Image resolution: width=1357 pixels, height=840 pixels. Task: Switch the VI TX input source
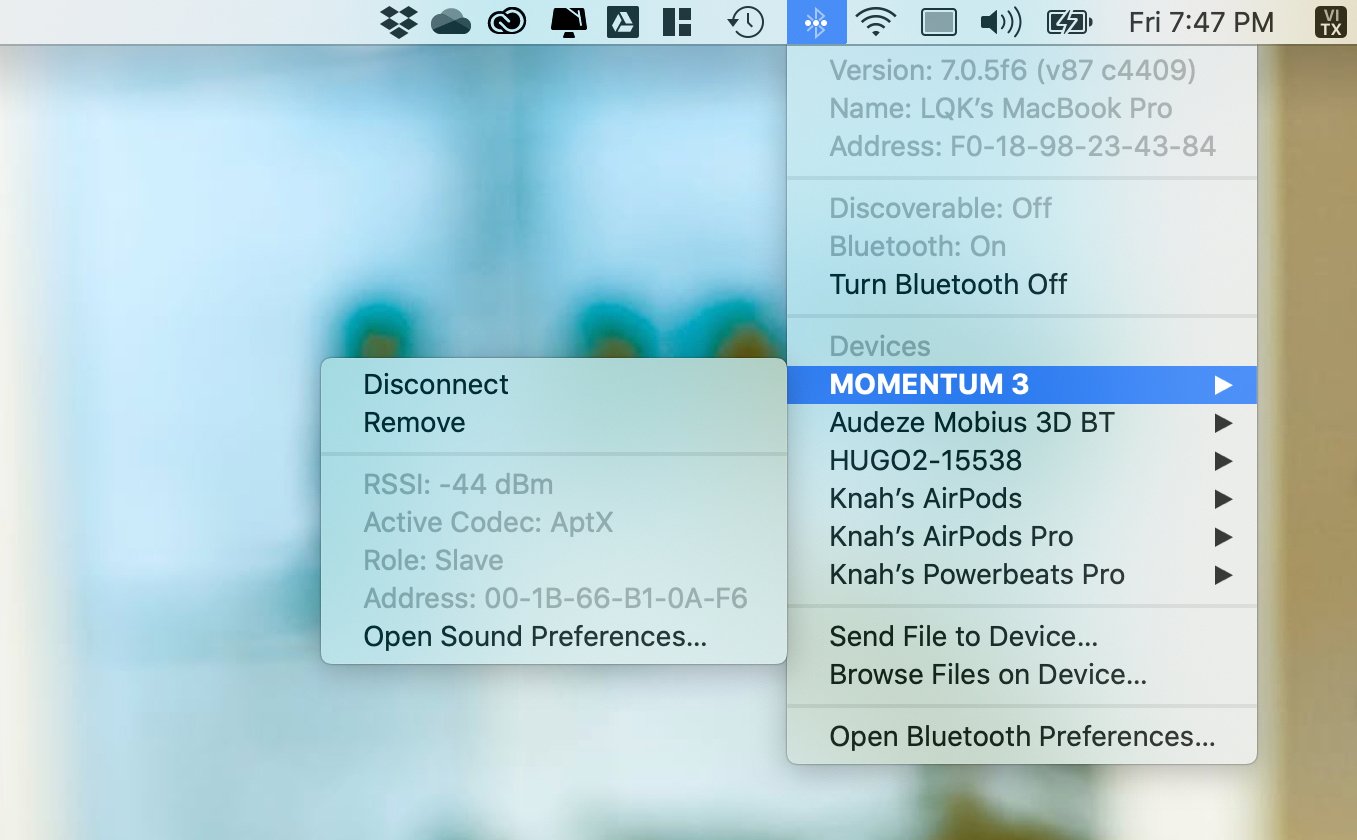[1330, 21]
